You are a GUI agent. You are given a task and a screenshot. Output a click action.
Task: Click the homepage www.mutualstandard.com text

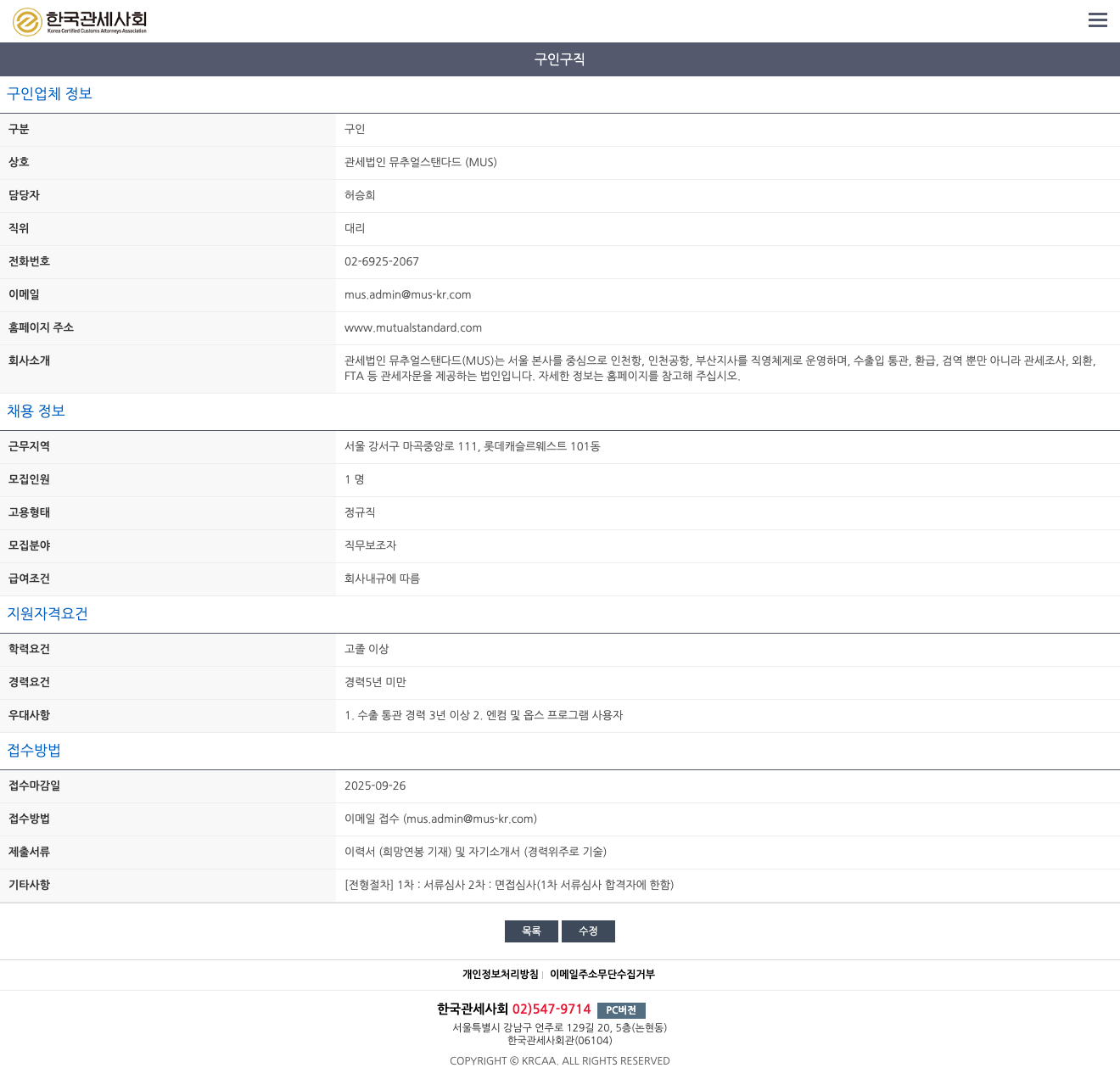pos(413,328)
